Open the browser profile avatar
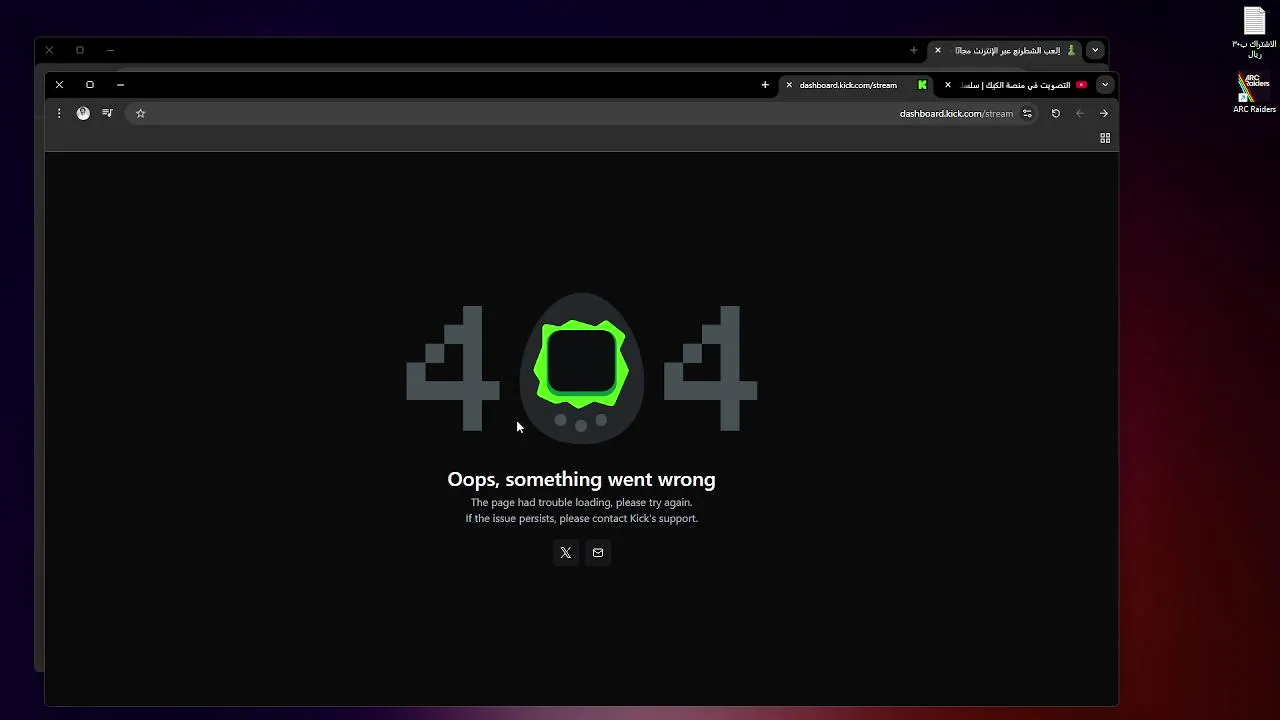The height and width of the screenshot is (720, 1280). click(x=83, y=114)
